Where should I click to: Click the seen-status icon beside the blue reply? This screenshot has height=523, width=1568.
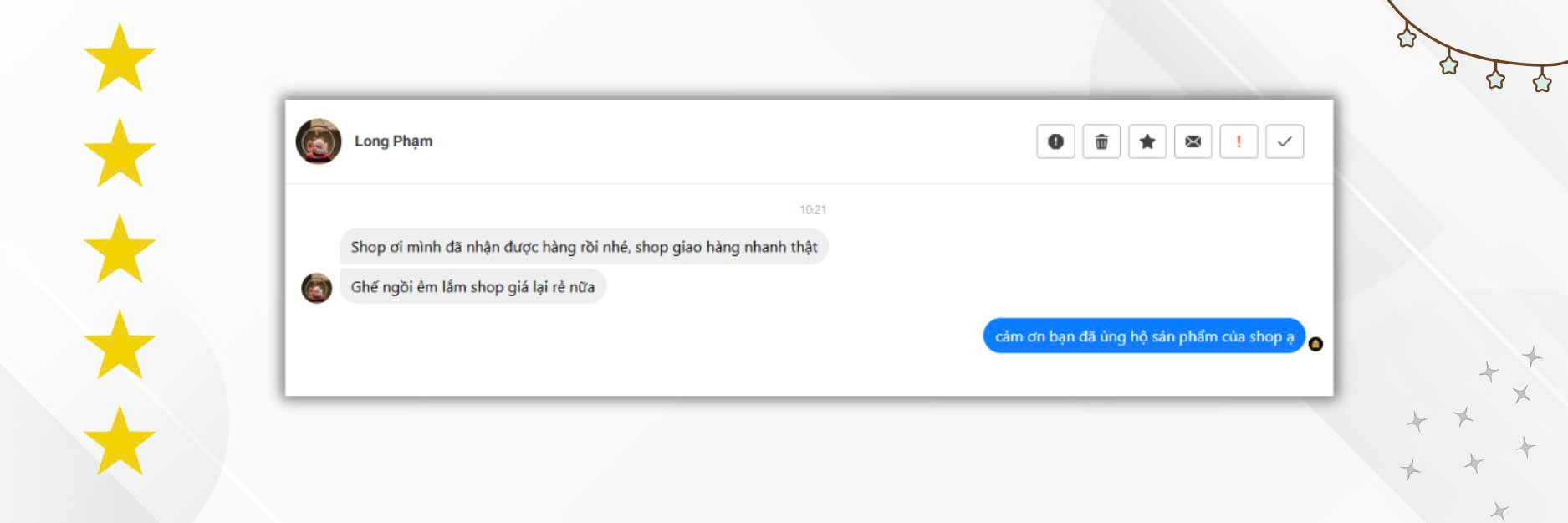[1315, 344]
